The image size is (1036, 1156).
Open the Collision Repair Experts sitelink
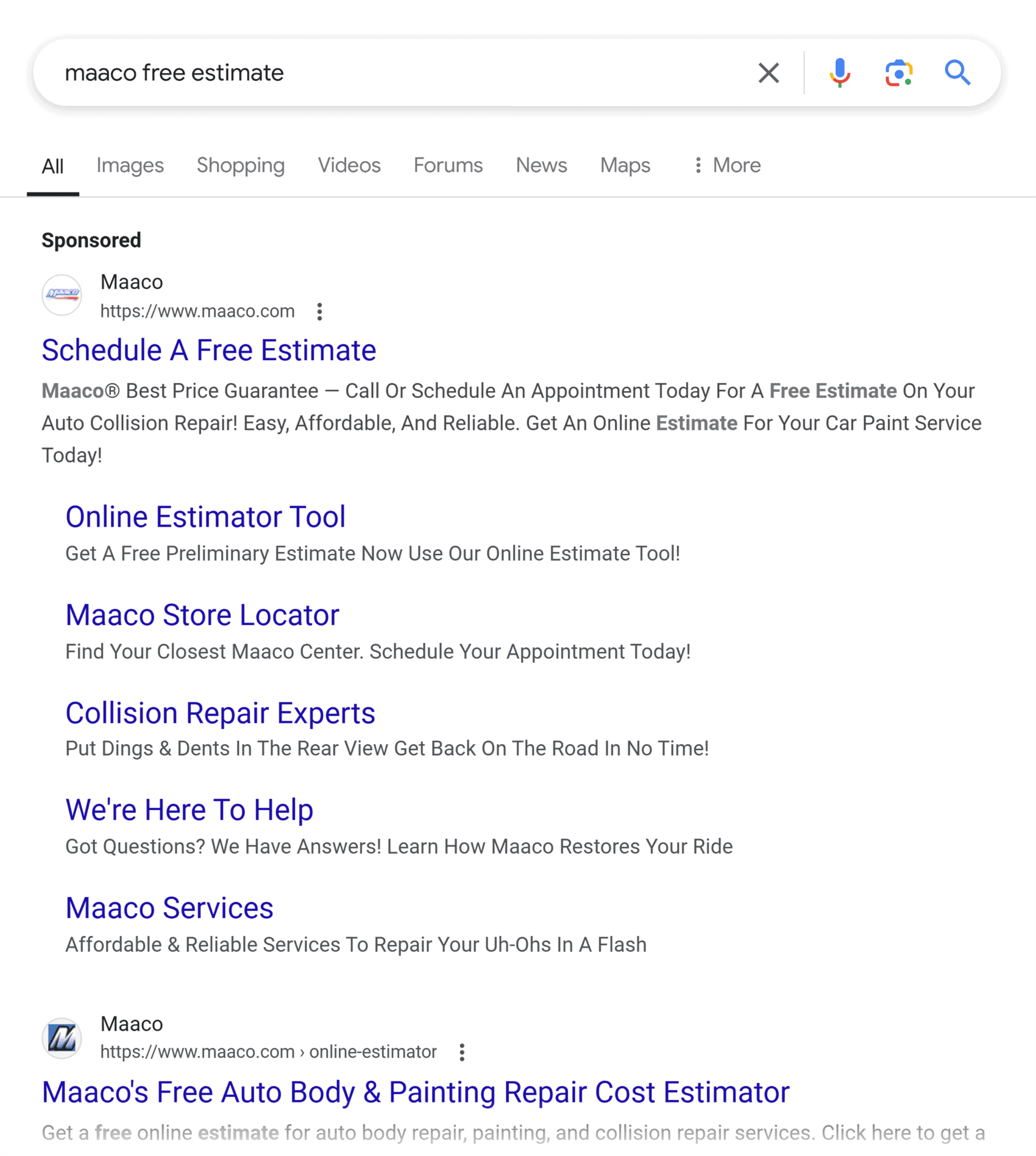point(220,712)
